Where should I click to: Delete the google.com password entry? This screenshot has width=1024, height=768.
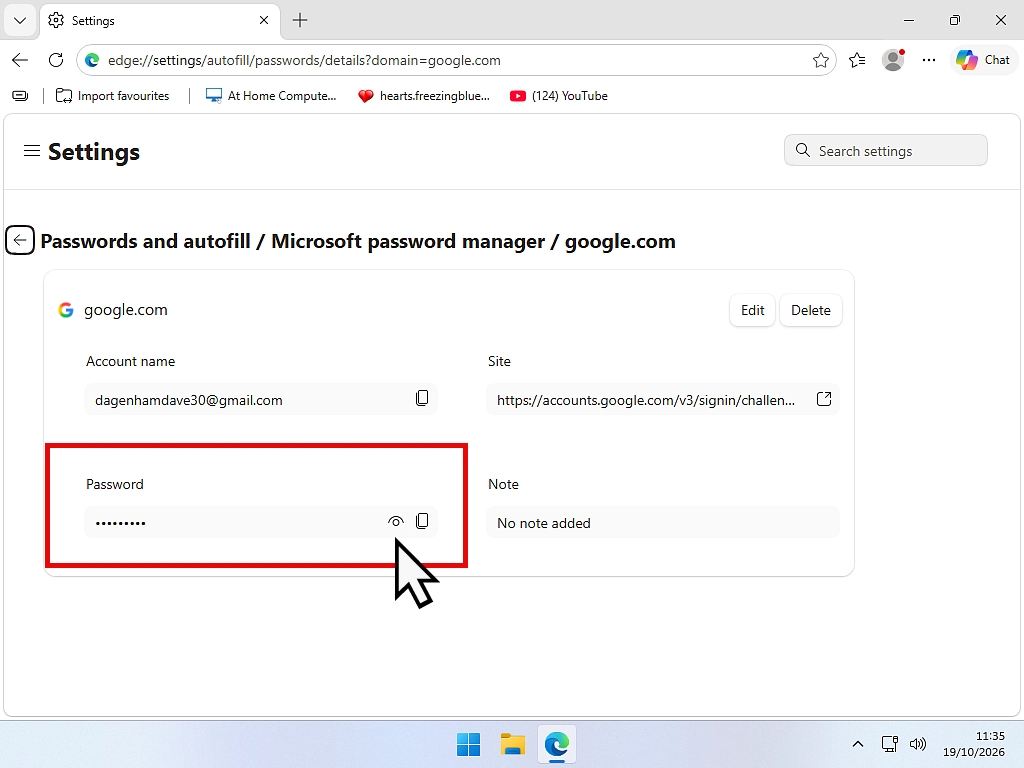[x=810, y=310]
